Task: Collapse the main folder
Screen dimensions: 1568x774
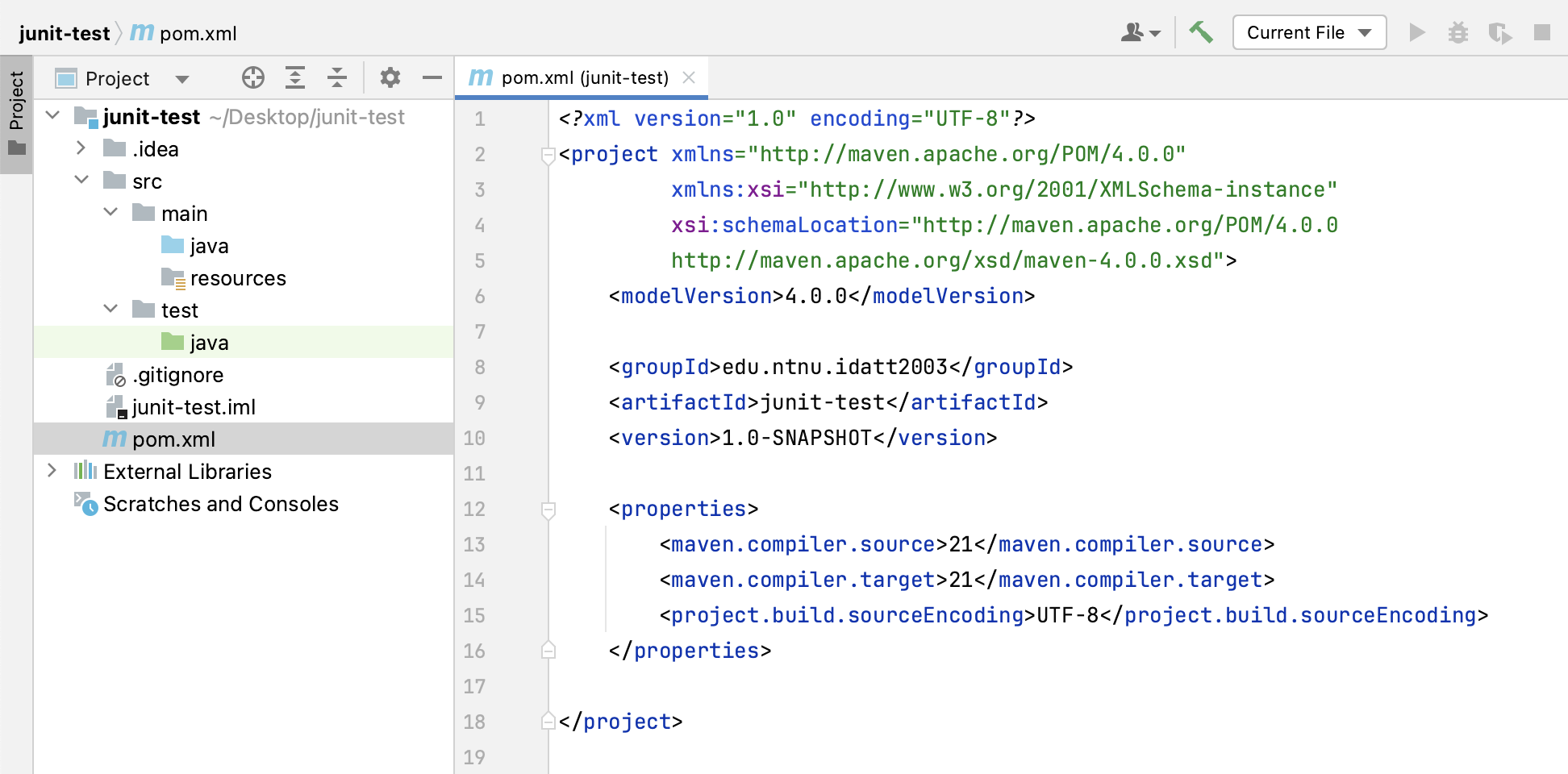Action: pos(111,212)
